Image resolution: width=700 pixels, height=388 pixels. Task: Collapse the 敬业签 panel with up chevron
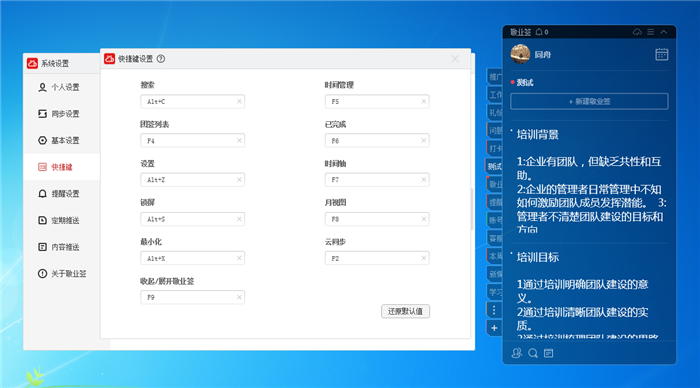tap(664, 32)
